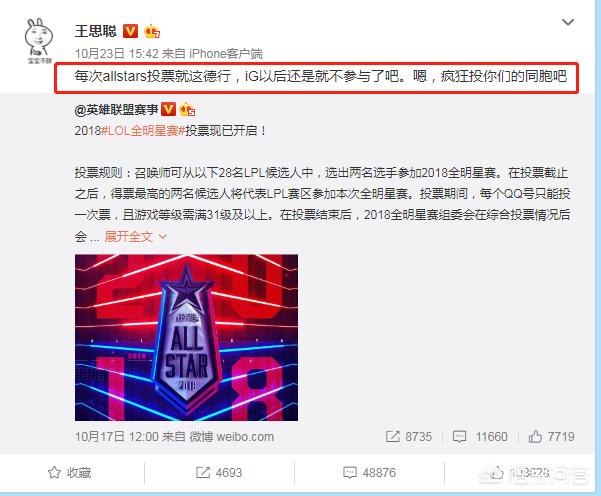
Task: Click the crown badge after 英雄联盟赛事
Action: click(187, 110)
